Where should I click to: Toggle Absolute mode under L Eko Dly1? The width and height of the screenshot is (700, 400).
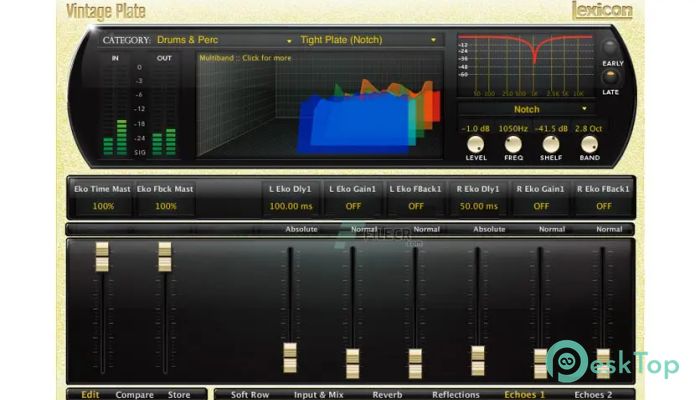coord(301,229)
